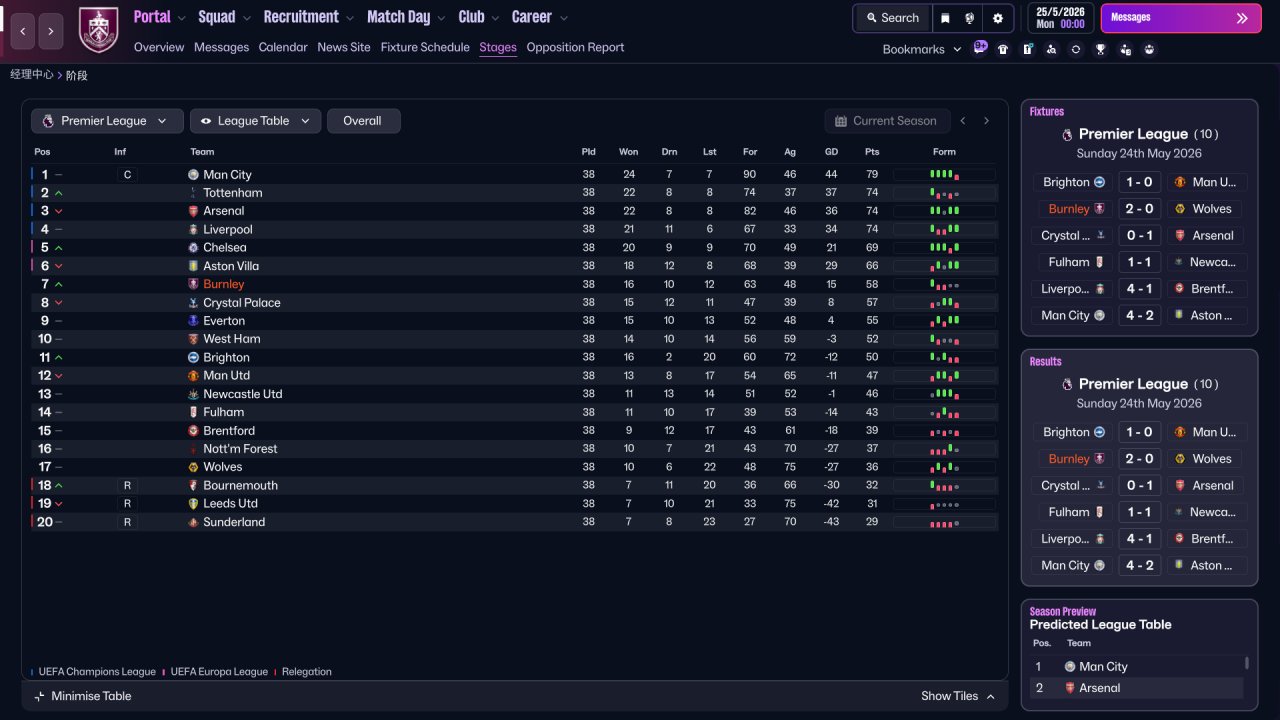The height and width of the screenshot is (720, 1280).
Task: Select Nott'm Forest team name in table
Action: click(x=240, y=449)
